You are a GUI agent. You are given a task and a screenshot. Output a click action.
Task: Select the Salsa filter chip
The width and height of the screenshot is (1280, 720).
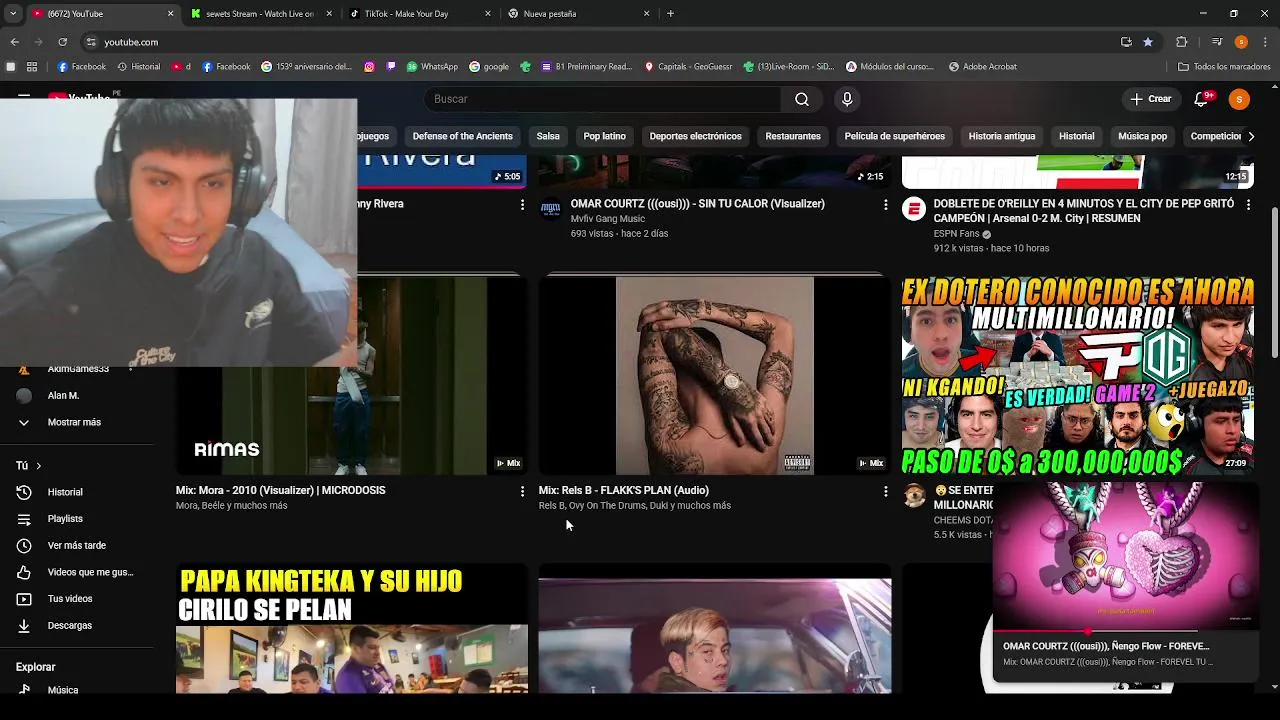pos(548,136)
